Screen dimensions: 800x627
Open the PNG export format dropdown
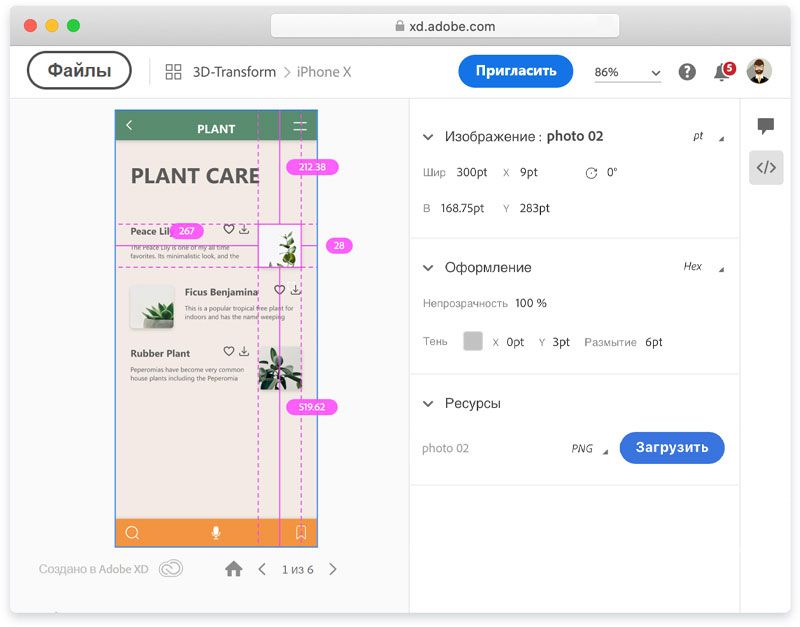coord(588,449)
